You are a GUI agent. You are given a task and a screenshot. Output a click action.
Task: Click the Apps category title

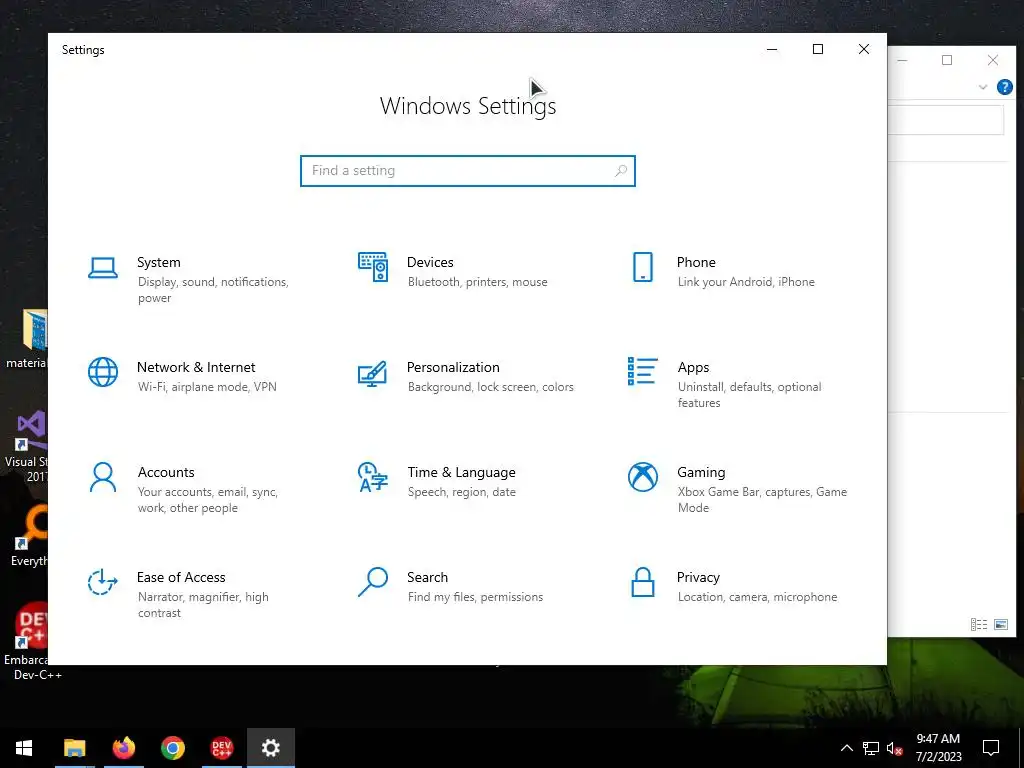(693, 367)
